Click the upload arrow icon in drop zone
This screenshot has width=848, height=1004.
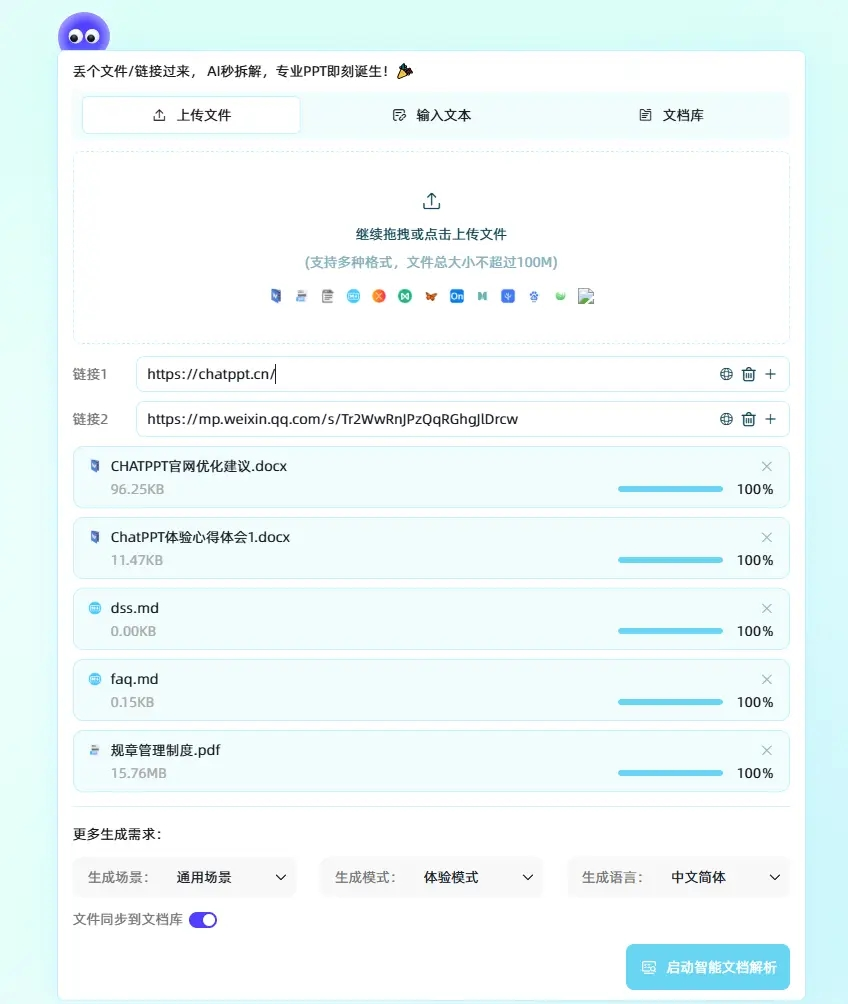click(x=432, y=201)
